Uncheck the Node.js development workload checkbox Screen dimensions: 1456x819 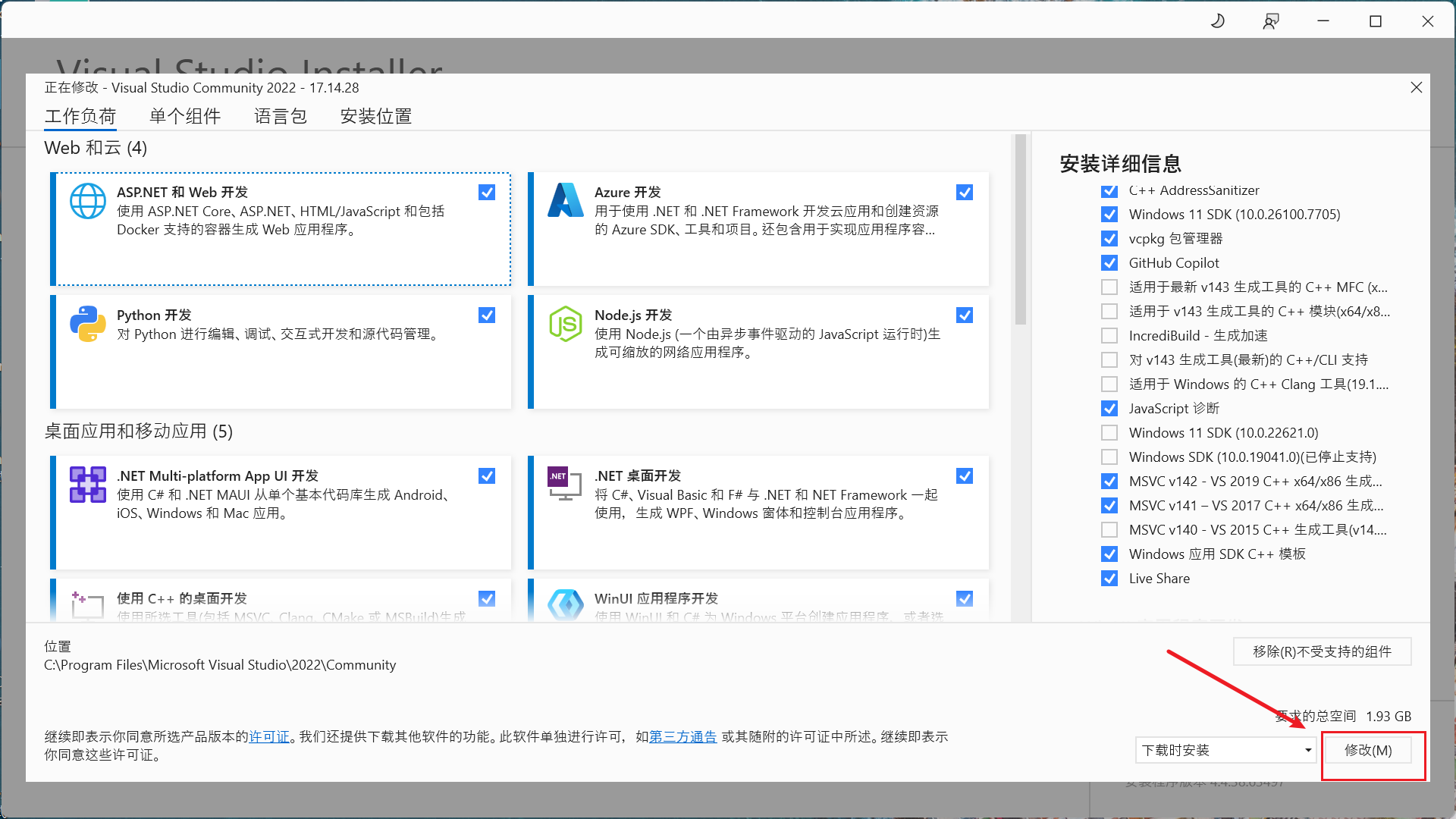pos(965,315)
